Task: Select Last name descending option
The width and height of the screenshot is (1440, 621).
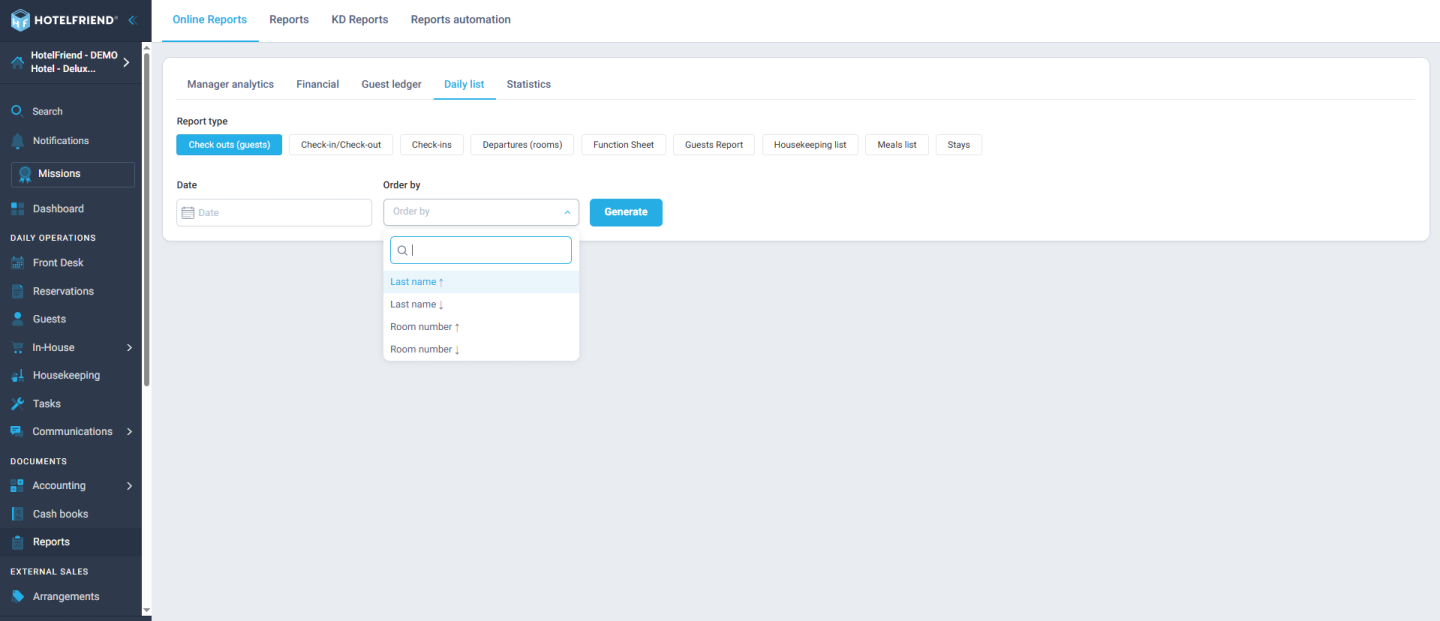Action: (x=481, y=304)
